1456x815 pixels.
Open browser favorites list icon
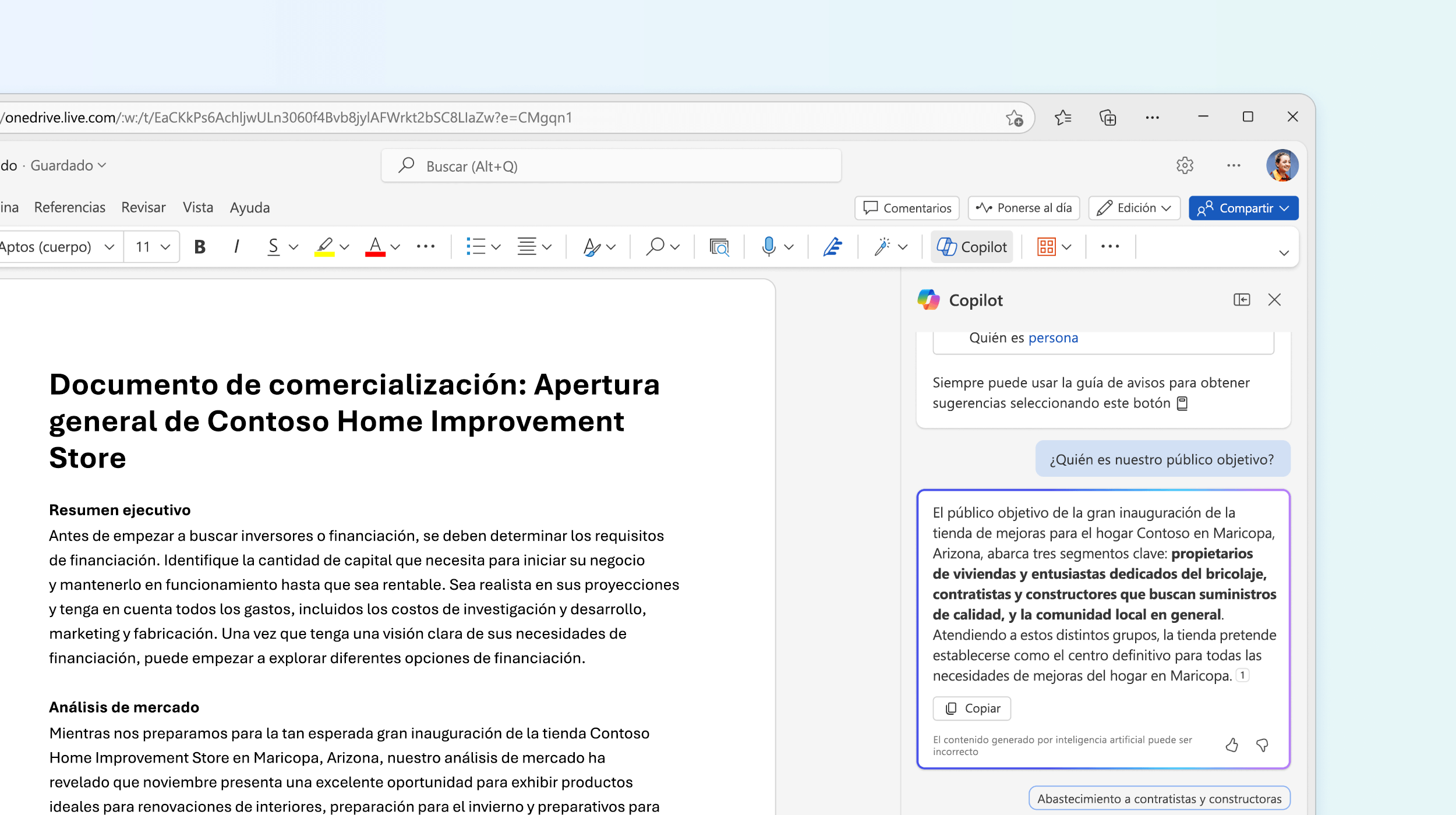click(1063, 118)
